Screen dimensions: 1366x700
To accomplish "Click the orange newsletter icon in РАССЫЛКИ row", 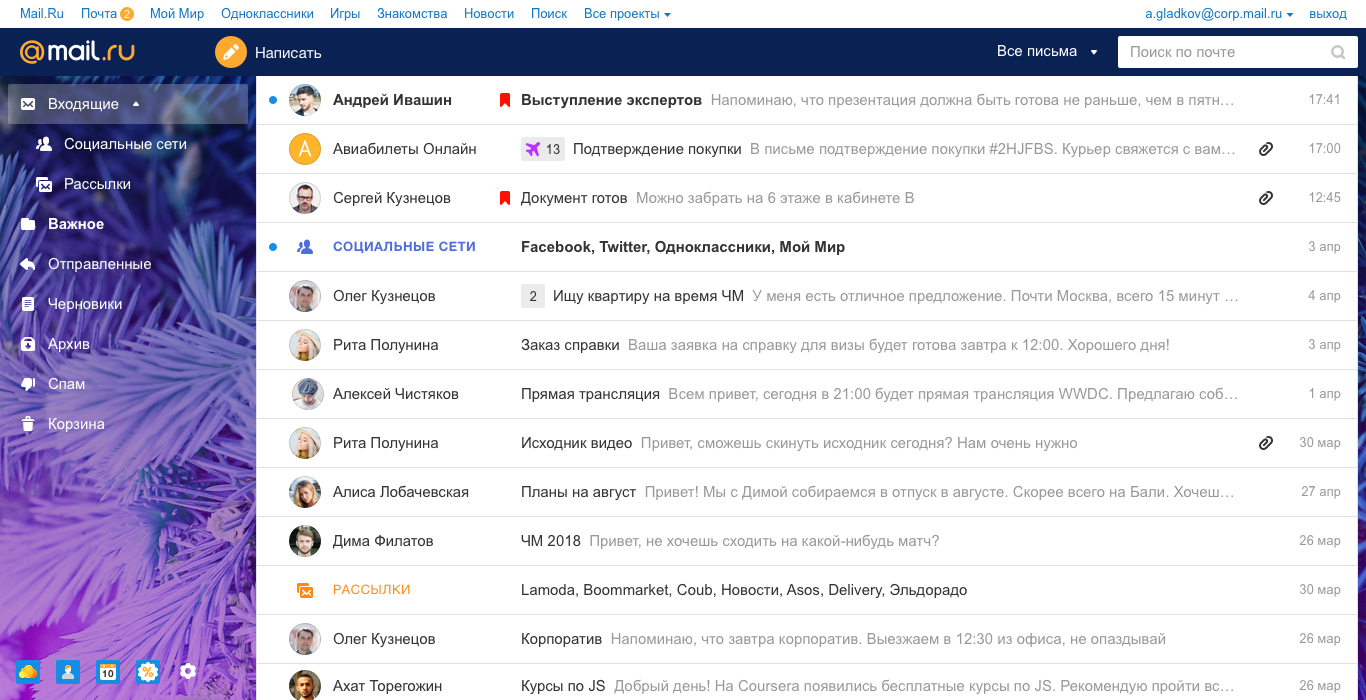I will (x=306, y=590).
